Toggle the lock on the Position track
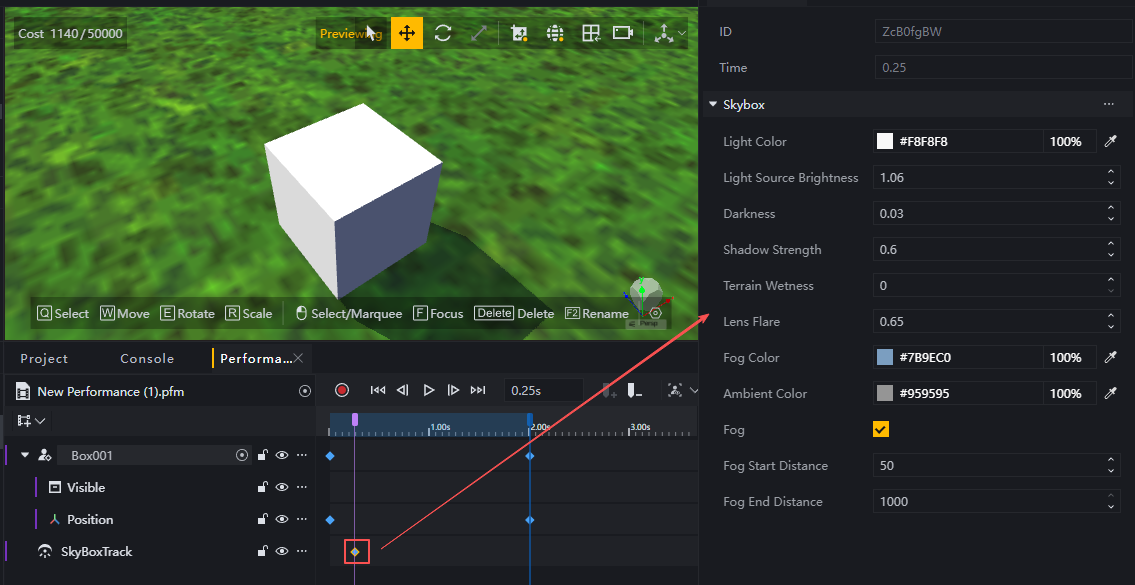1135x585 pixels. pos(262,520)
